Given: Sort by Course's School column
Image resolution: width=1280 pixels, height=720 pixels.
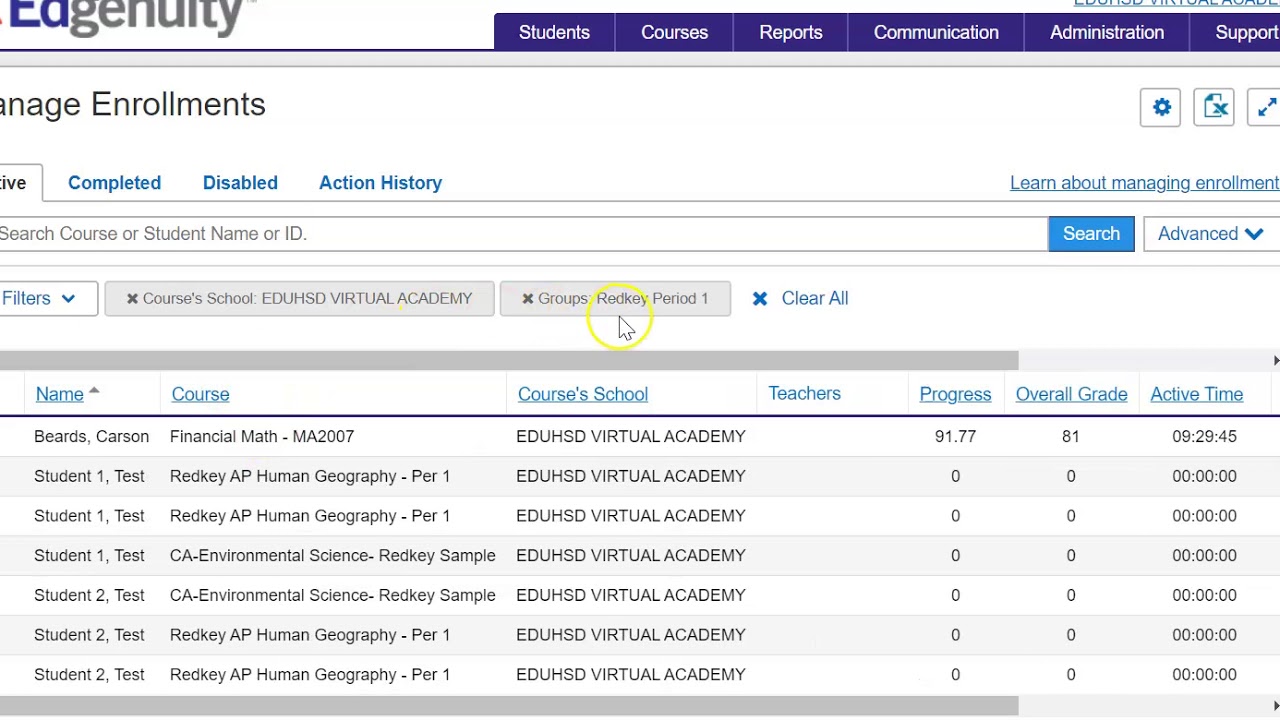Looking at the screenshot, I should [583, 394].
